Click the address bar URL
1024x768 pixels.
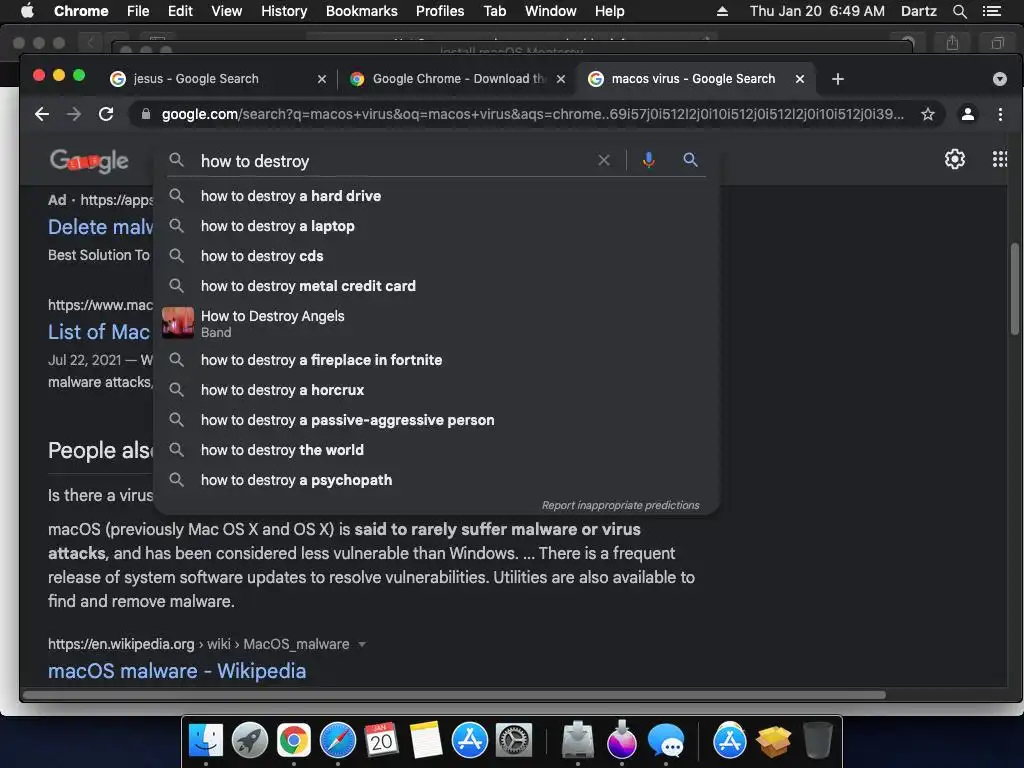coord(532,114)
